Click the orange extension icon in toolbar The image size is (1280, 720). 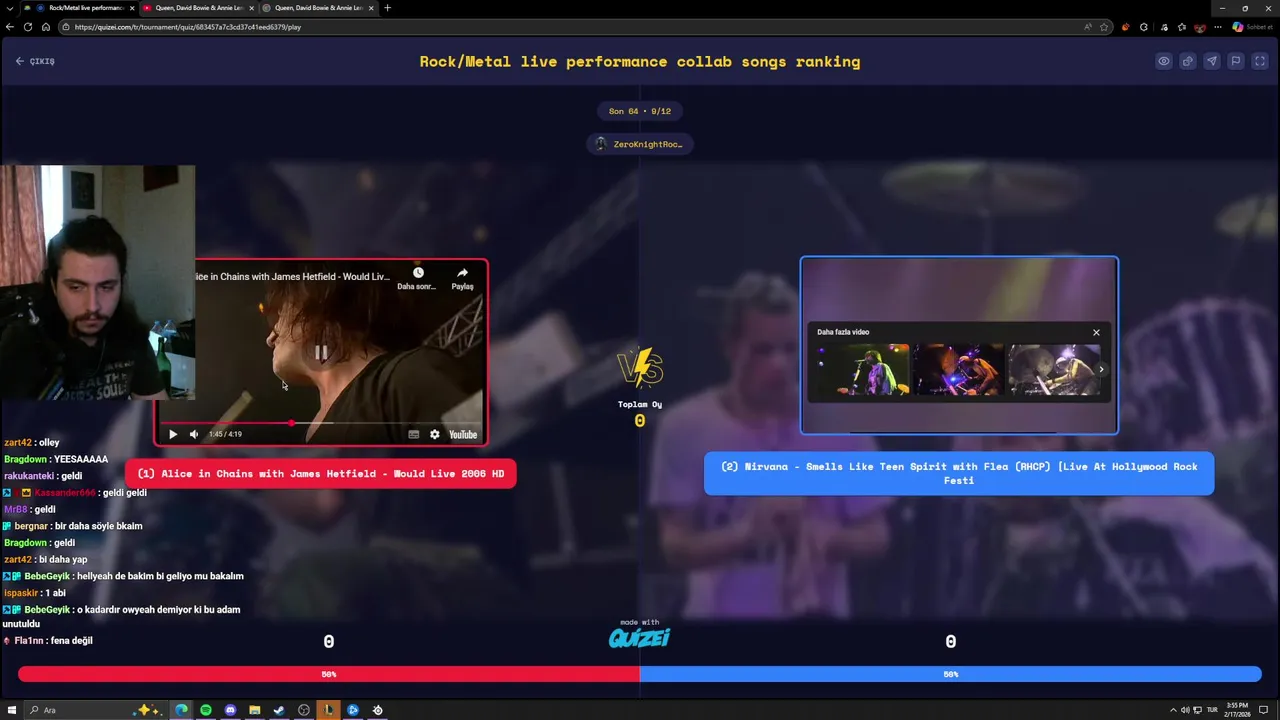[1125, 27]
